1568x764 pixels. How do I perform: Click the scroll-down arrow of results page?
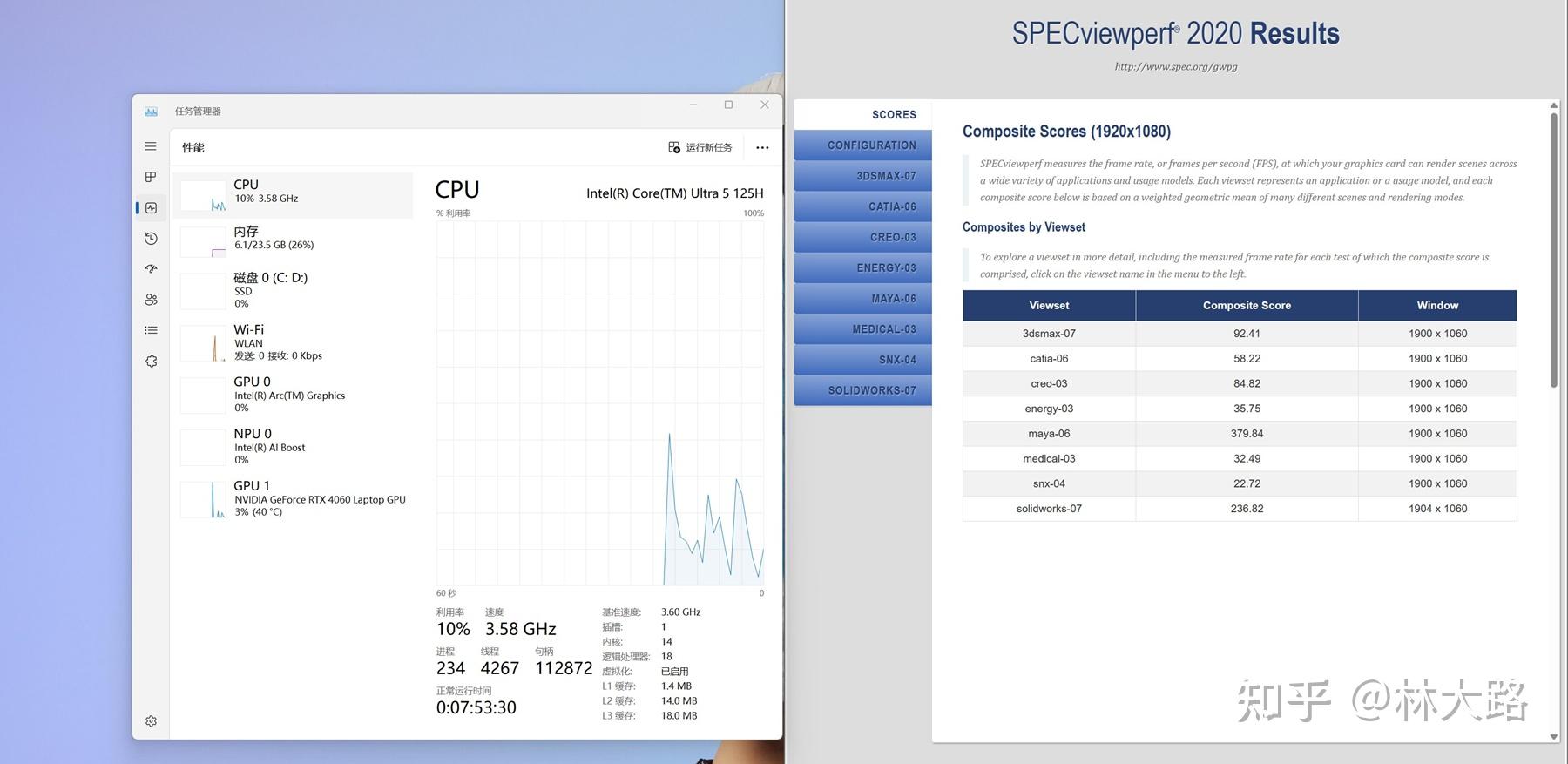[x=1554, y=737]
